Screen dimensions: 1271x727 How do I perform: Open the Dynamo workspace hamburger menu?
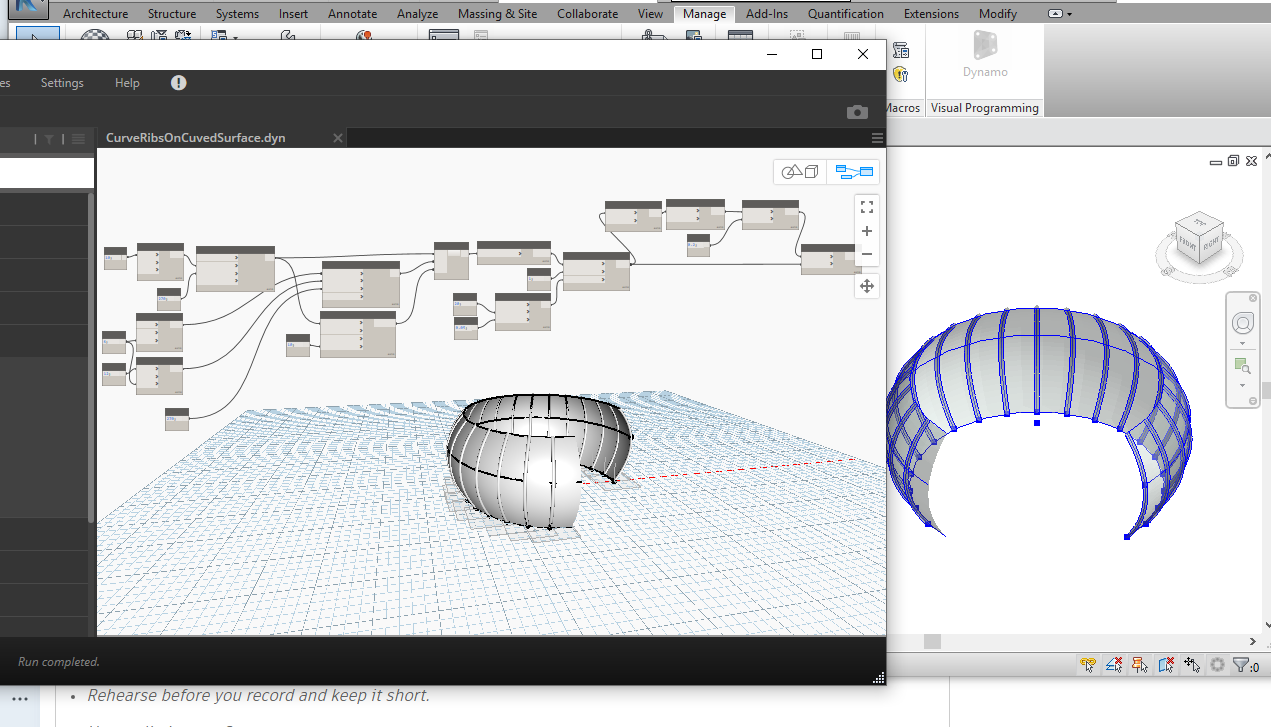(877, 138)
